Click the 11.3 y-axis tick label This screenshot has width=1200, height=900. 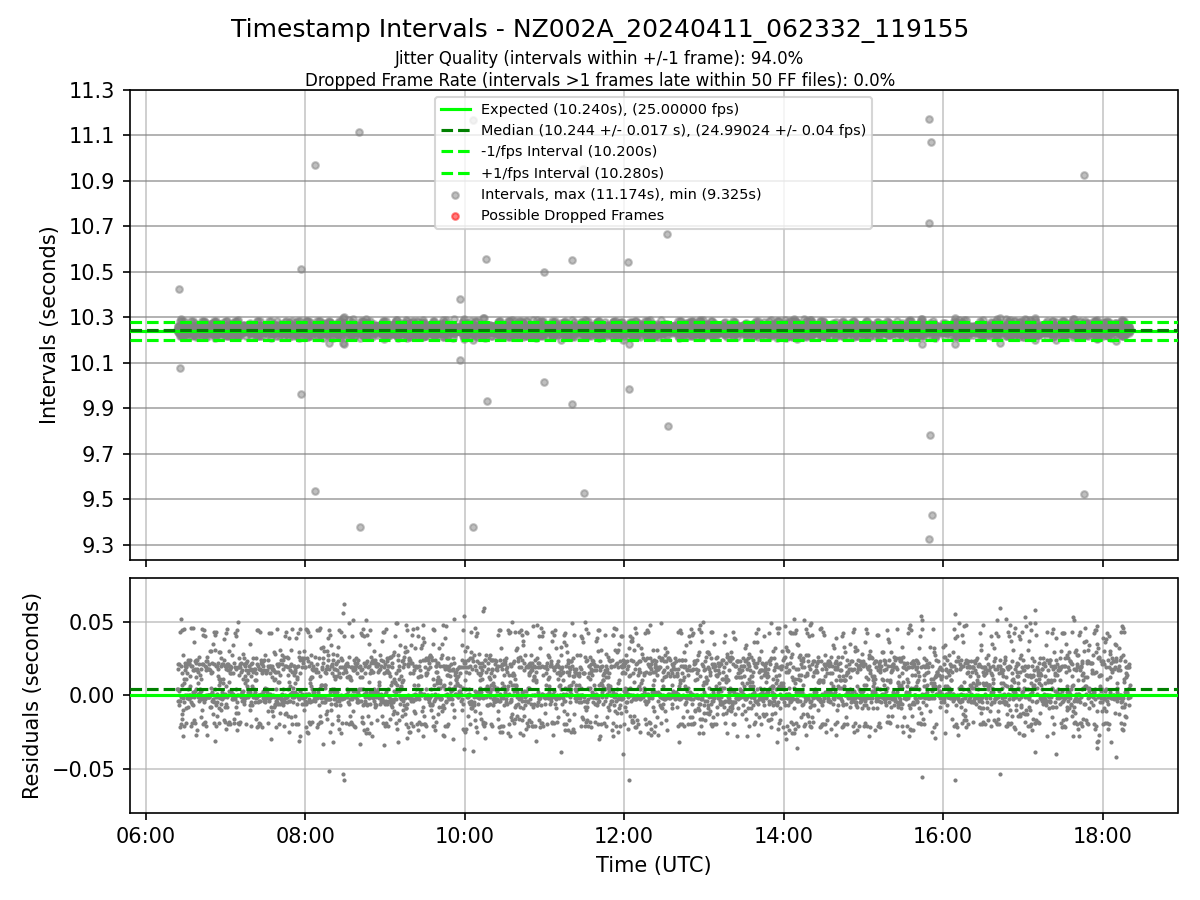[93, 91]
